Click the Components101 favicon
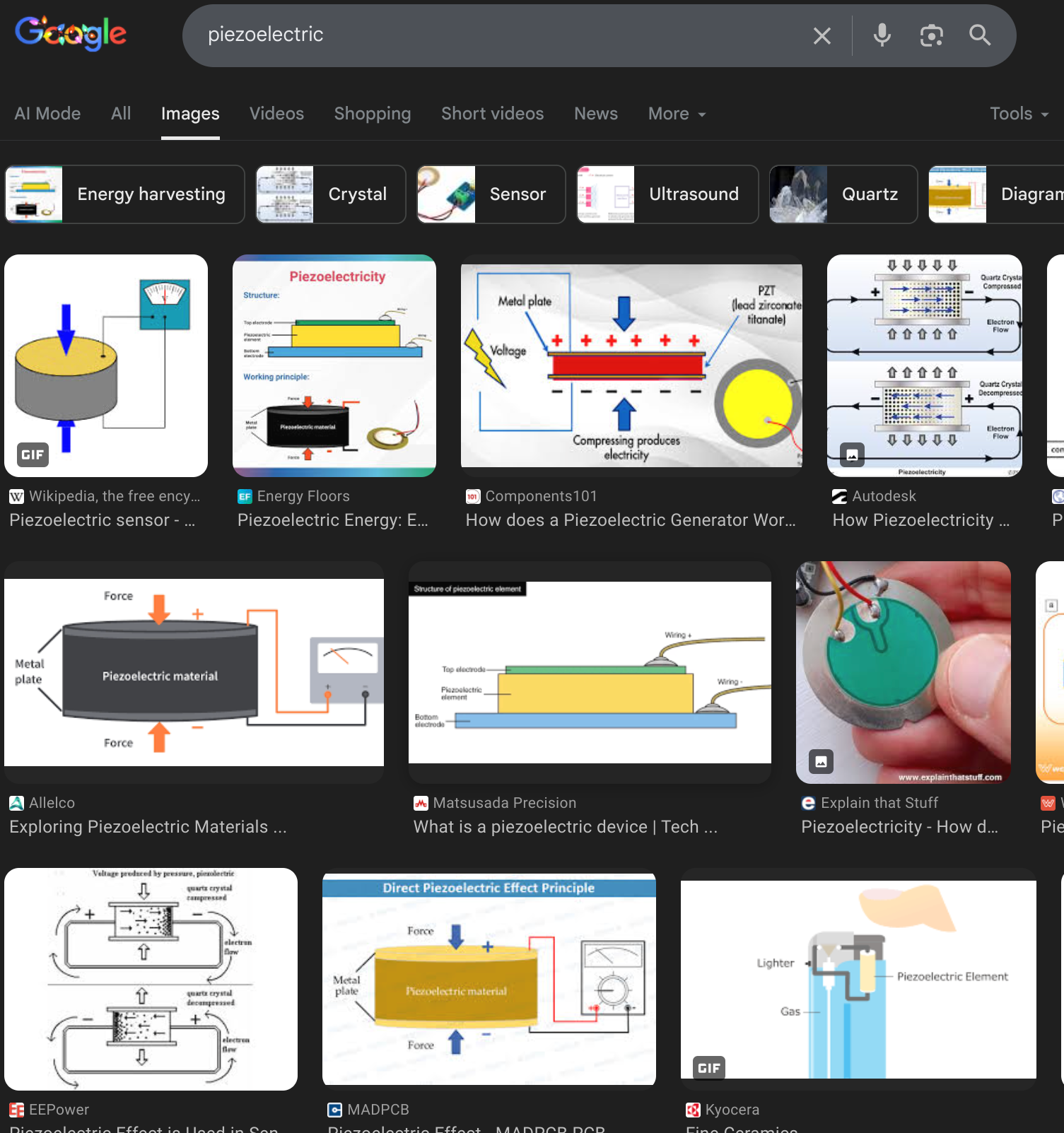This screenshot has height=1133, width=1064. click(473, 496)
